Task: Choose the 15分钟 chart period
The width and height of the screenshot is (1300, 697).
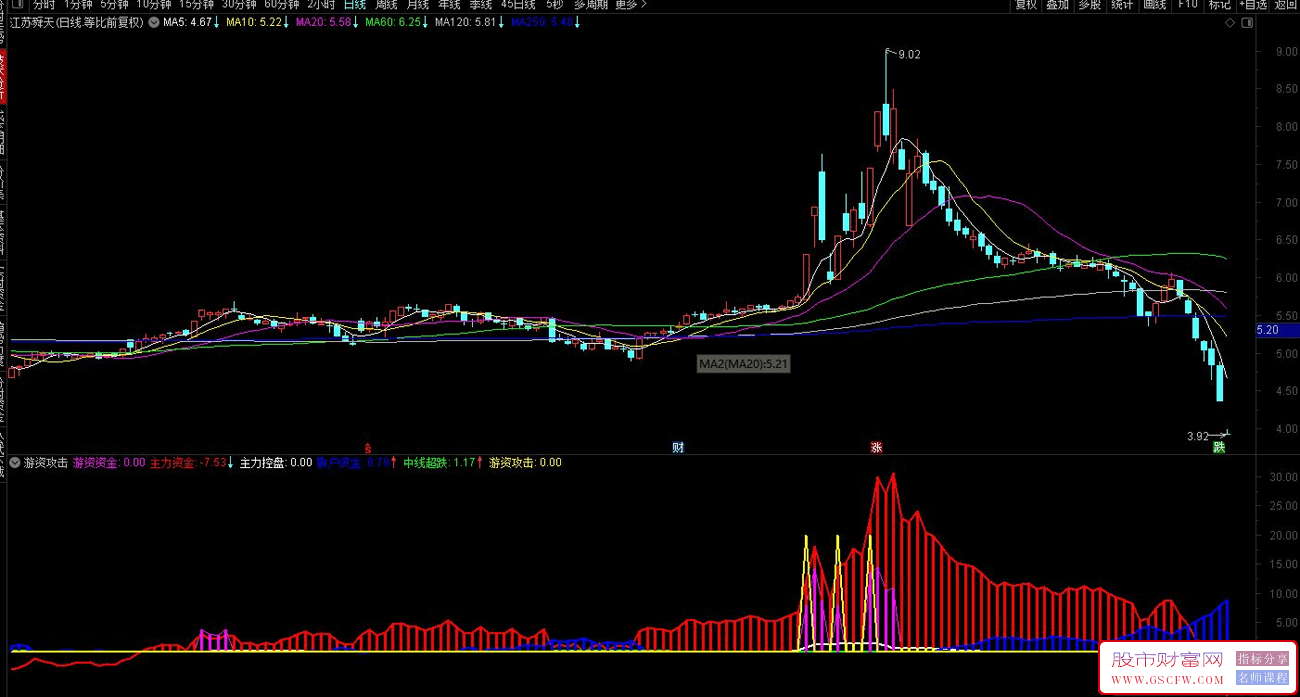Action: pos(196,4)
